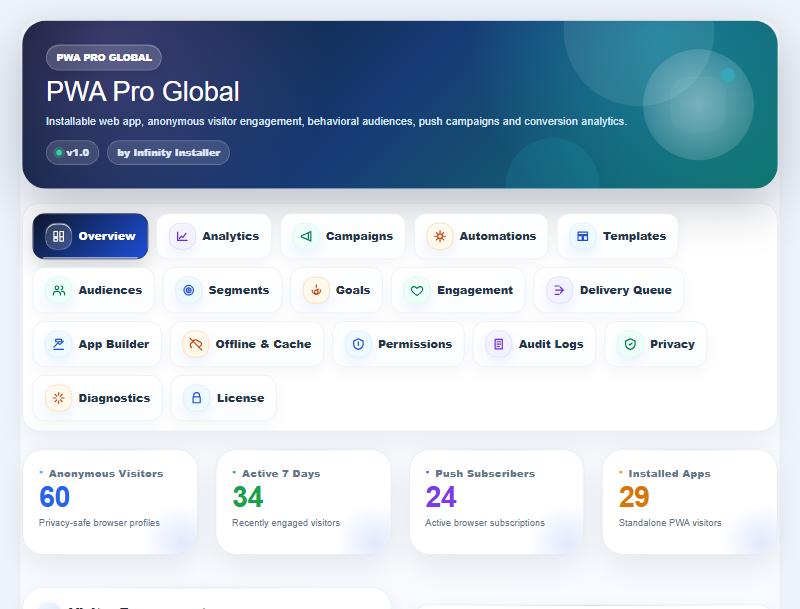
Task: Click the Segments target icon
Action: click(188, 290)
